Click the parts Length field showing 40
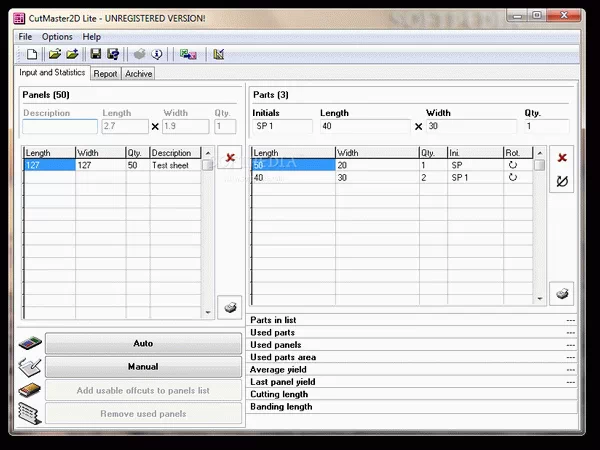 coord(365,126)
